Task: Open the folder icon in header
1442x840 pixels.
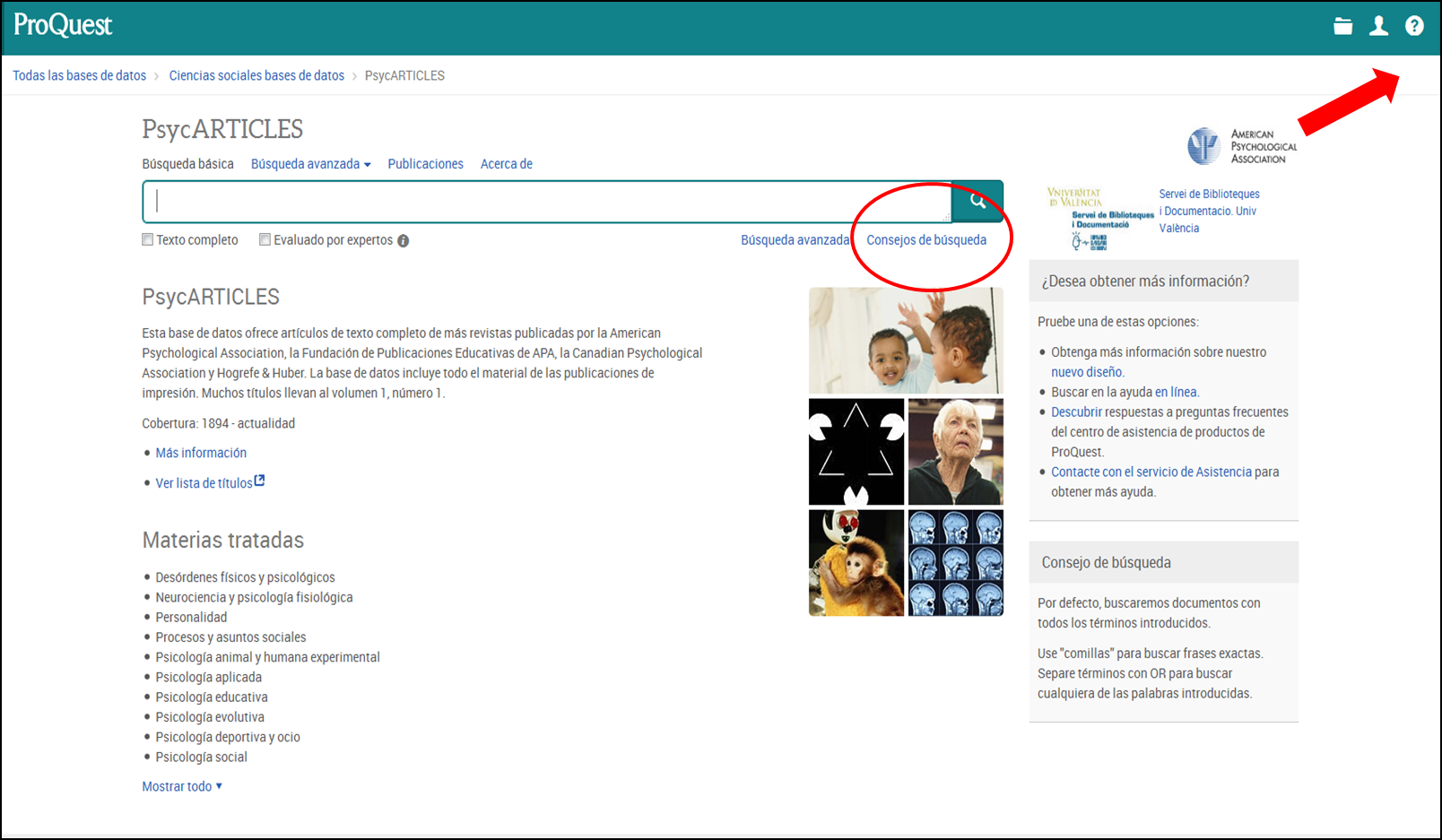Action: click(x=1342, y=26)
